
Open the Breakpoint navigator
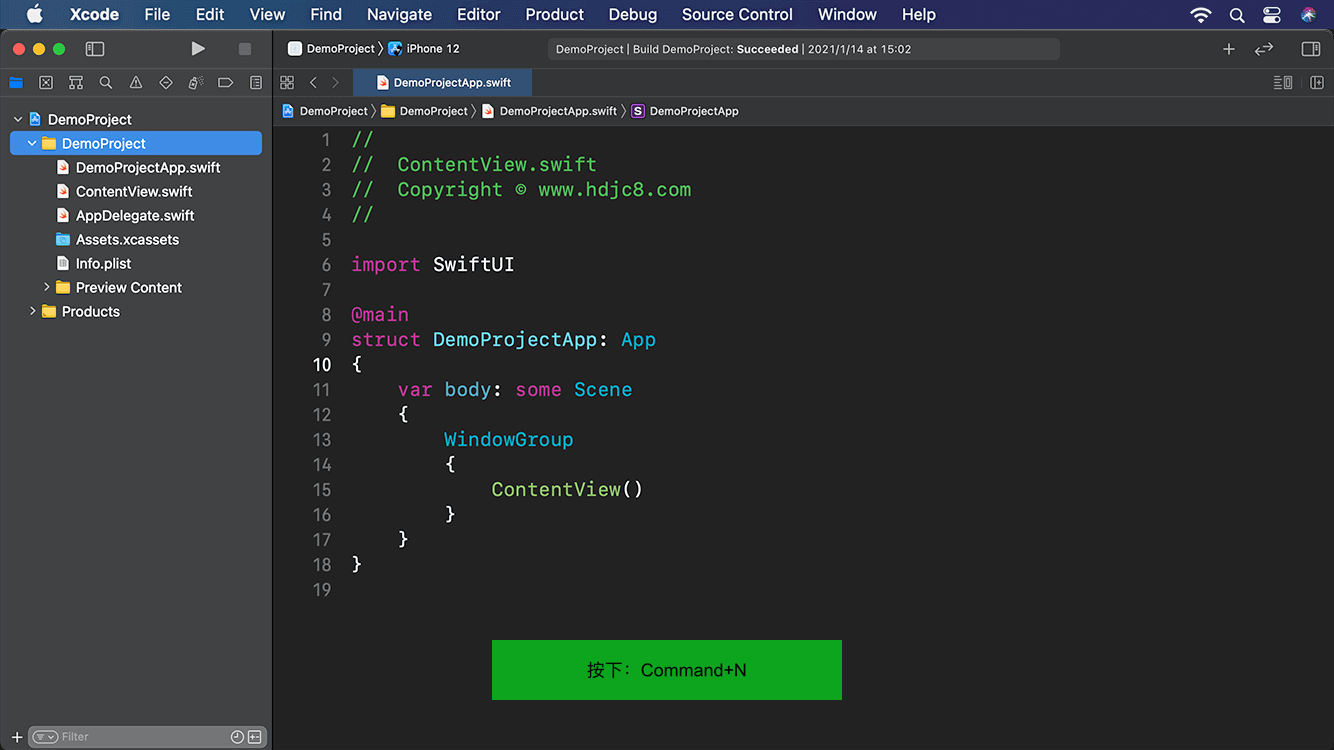pyautogui.click(x=226, y=83)
